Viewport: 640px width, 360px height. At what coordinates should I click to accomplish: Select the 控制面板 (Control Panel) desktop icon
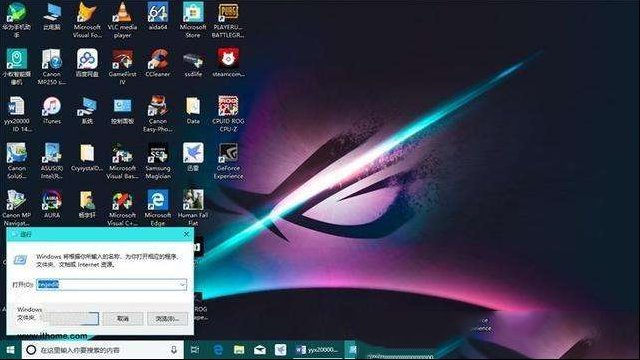[x=122, y=111]
